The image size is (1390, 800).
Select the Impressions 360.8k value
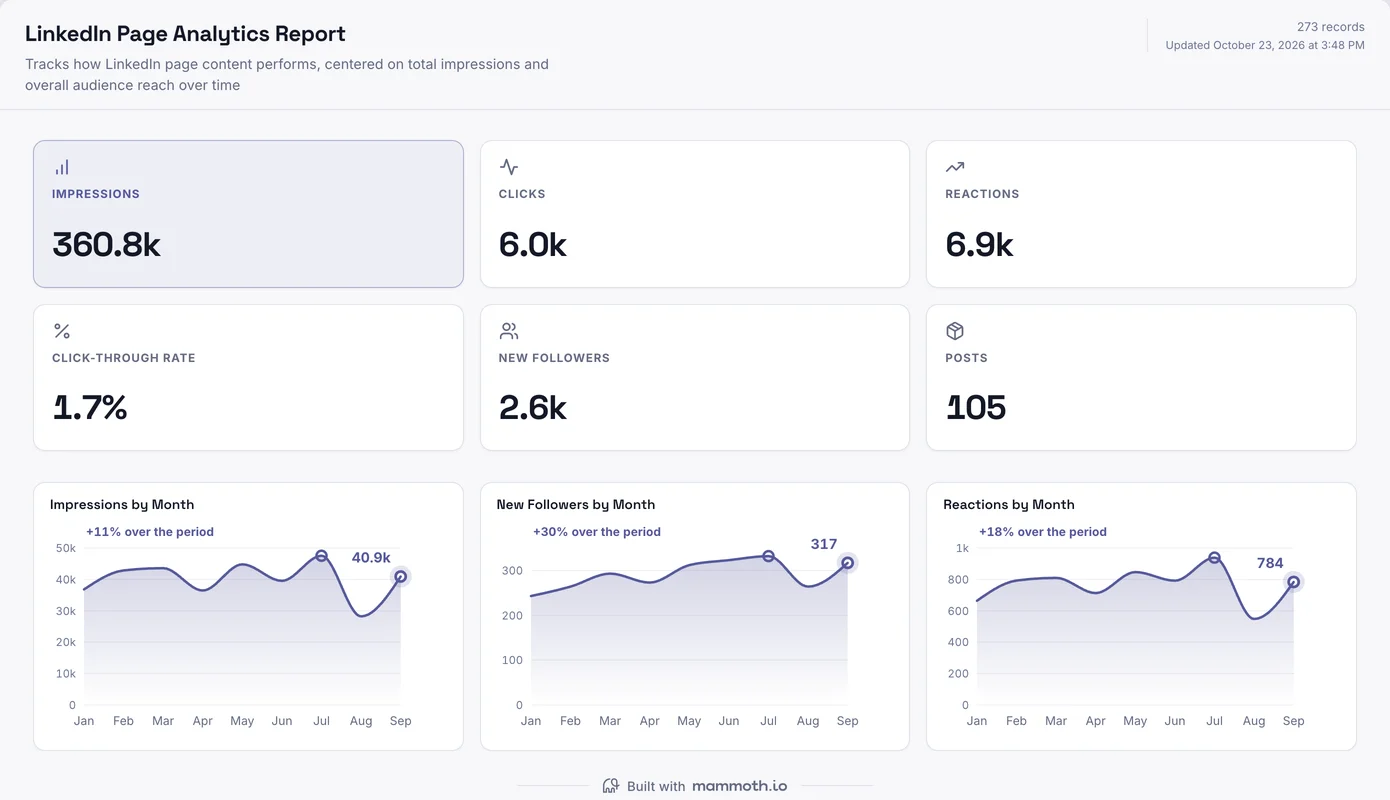(x=106, y=245)
